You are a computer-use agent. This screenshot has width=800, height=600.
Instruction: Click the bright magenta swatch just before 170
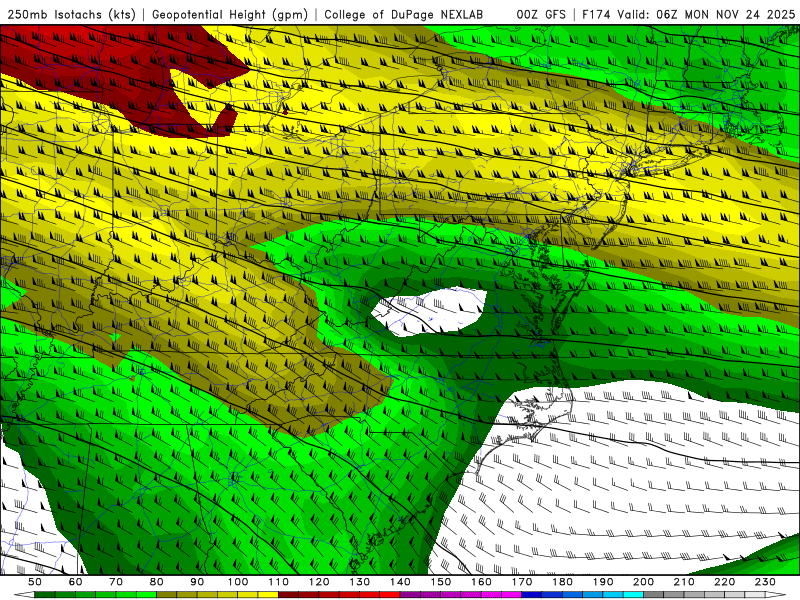(x=512, y=595)
